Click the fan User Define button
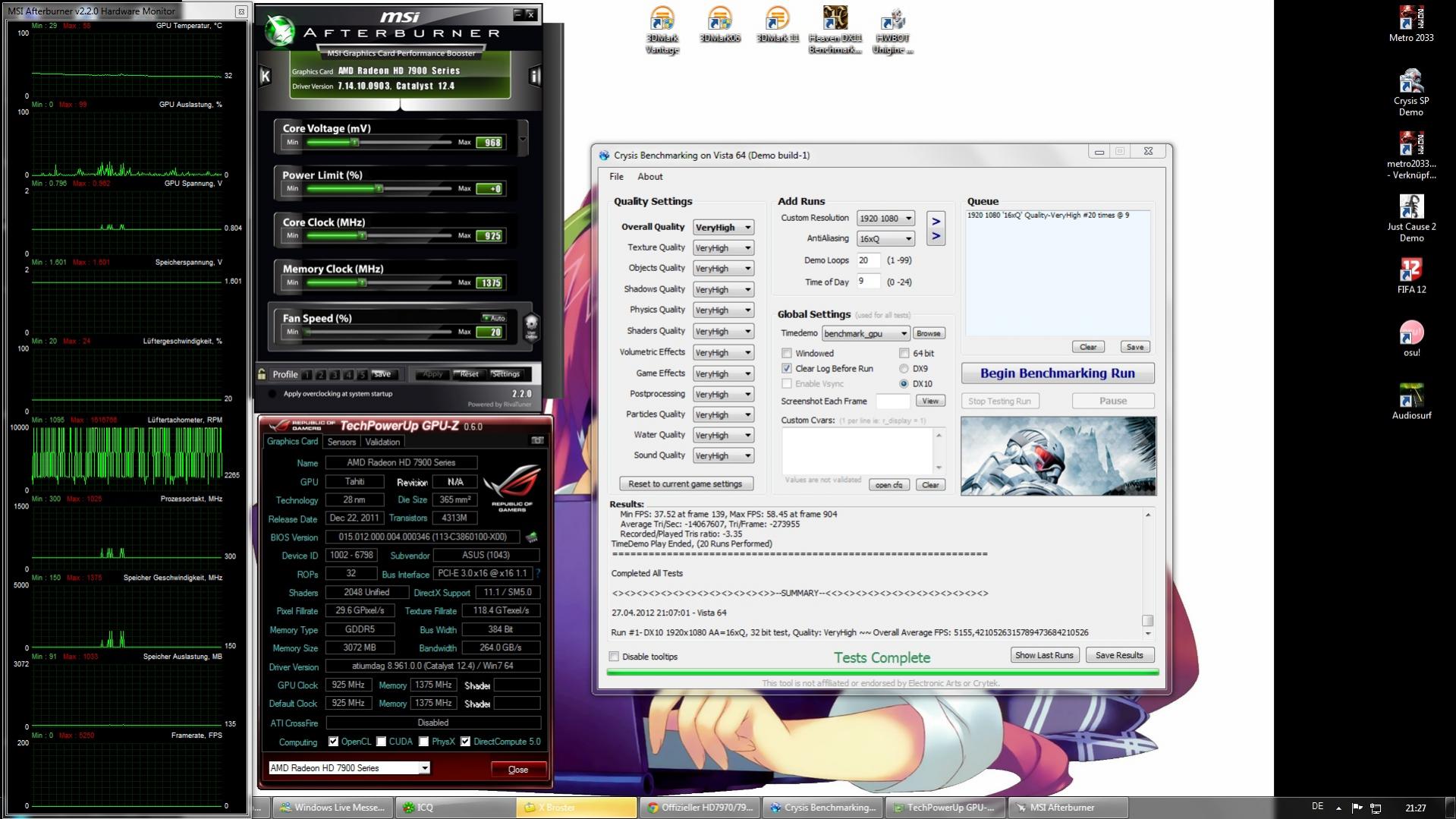This screenshot has height=819, width=1456. (x=530, y=327)
